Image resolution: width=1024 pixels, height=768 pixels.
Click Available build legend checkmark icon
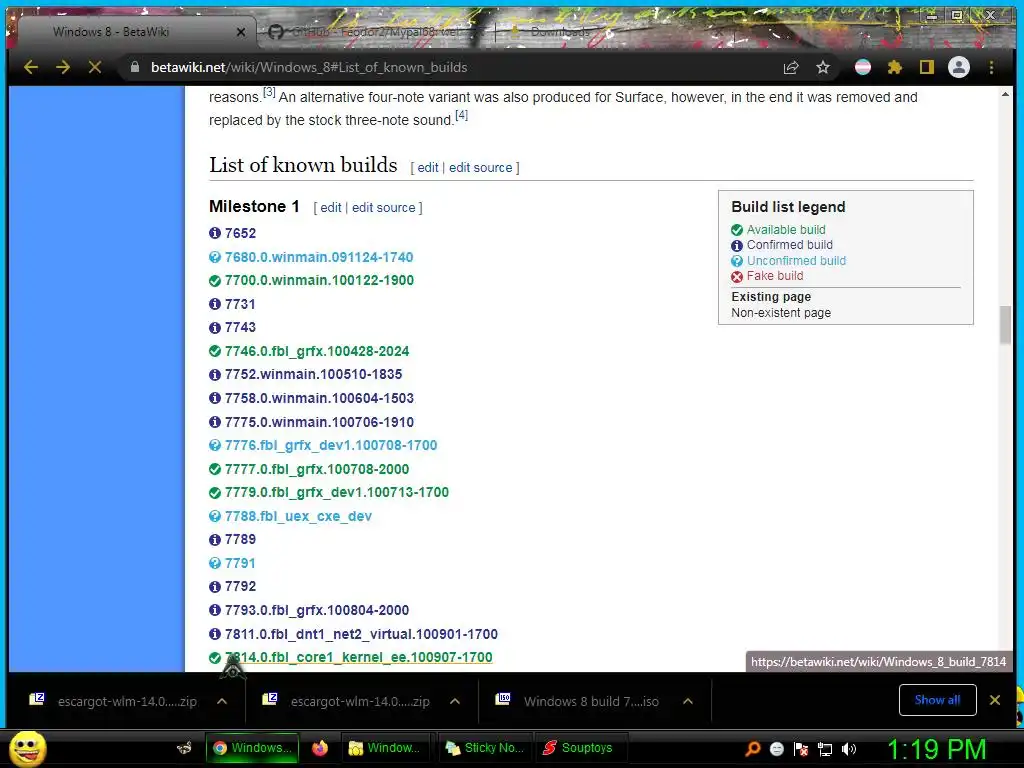click(x=737, y=230)
